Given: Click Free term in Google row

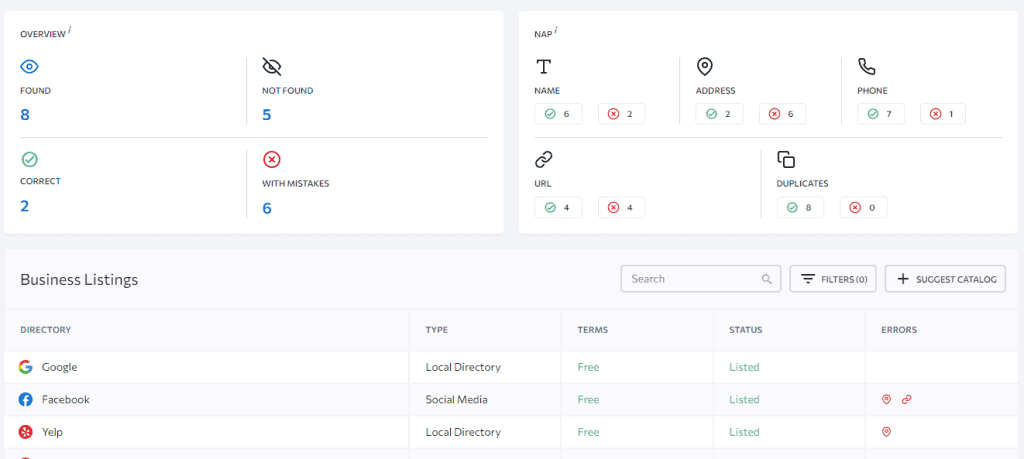Looking at the screenshot, I should (588, 367).
